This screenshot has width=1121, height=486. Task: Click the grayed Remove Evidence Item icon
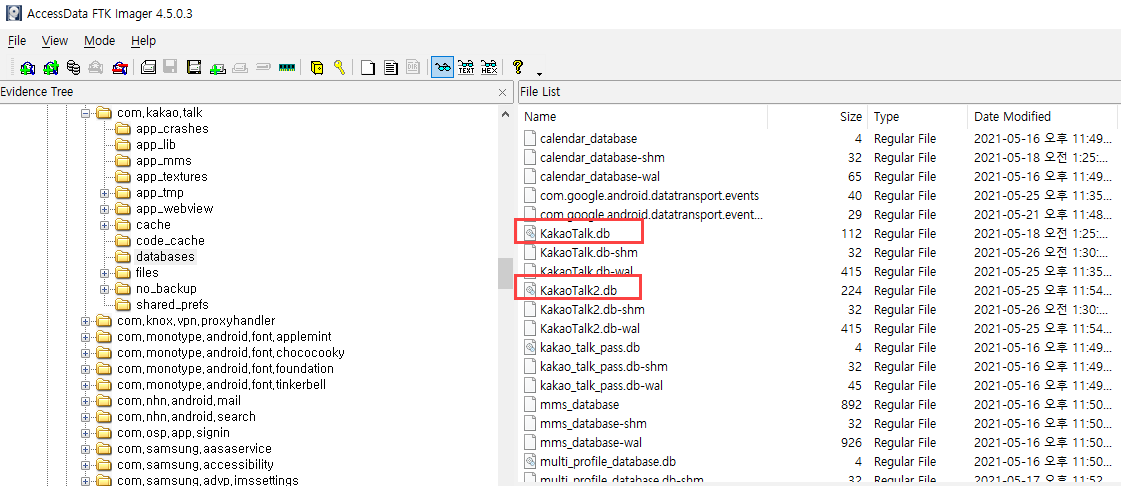[x=96, y=68]
